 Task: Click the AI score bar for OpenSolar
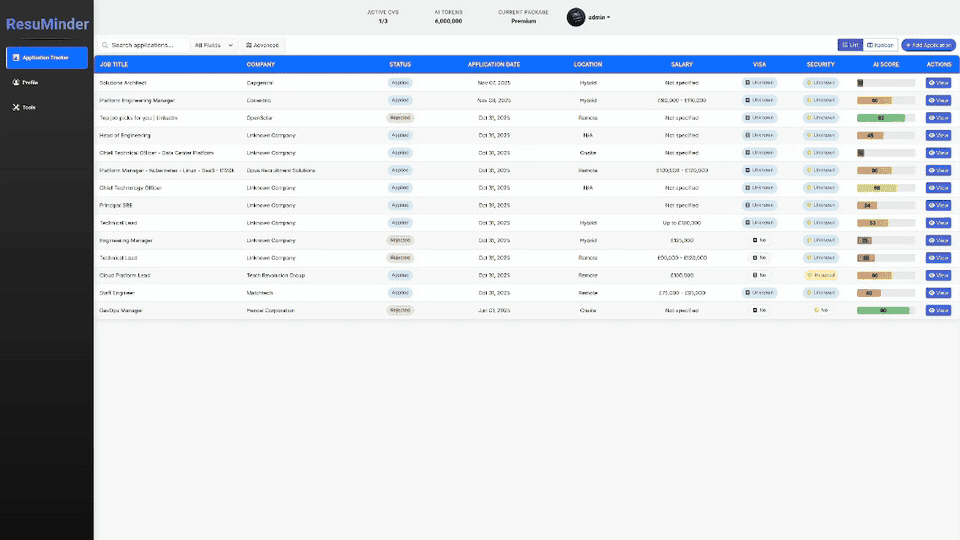pos(885,118)
